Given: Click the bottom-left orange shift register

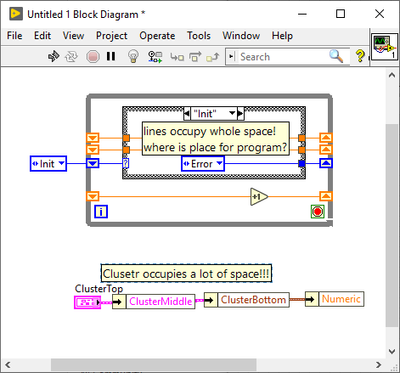Looking at the screenshot, I should click(93, 196).
